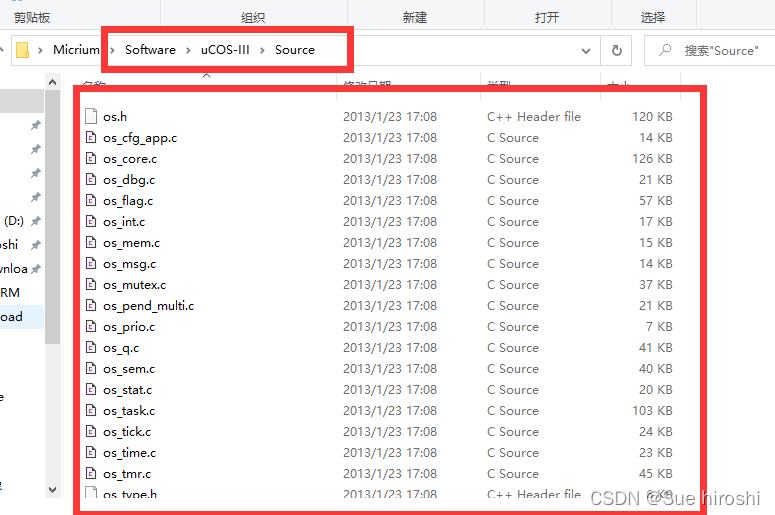Image resolution: width=775 pixels, height=515 pixels.
Task: Expand the chevron after uCOS-III in path
Action: 262,50
